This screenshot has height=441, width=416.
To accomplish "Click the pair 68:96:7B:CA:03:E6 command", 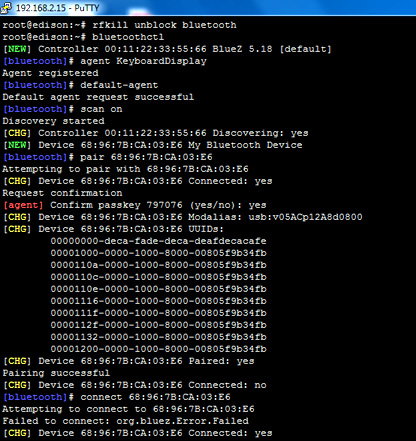I will 146,157.
